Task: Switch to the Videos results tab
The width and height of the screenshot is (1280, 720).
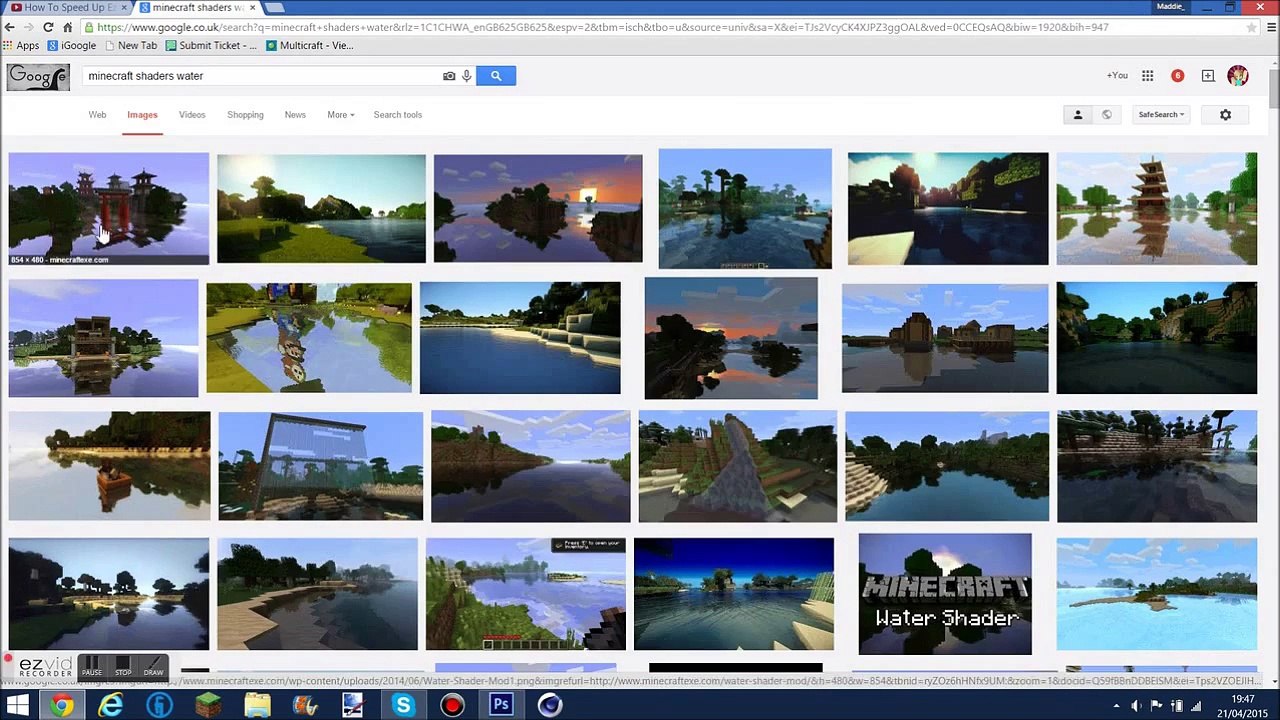Action: click(x=192, y=115)
